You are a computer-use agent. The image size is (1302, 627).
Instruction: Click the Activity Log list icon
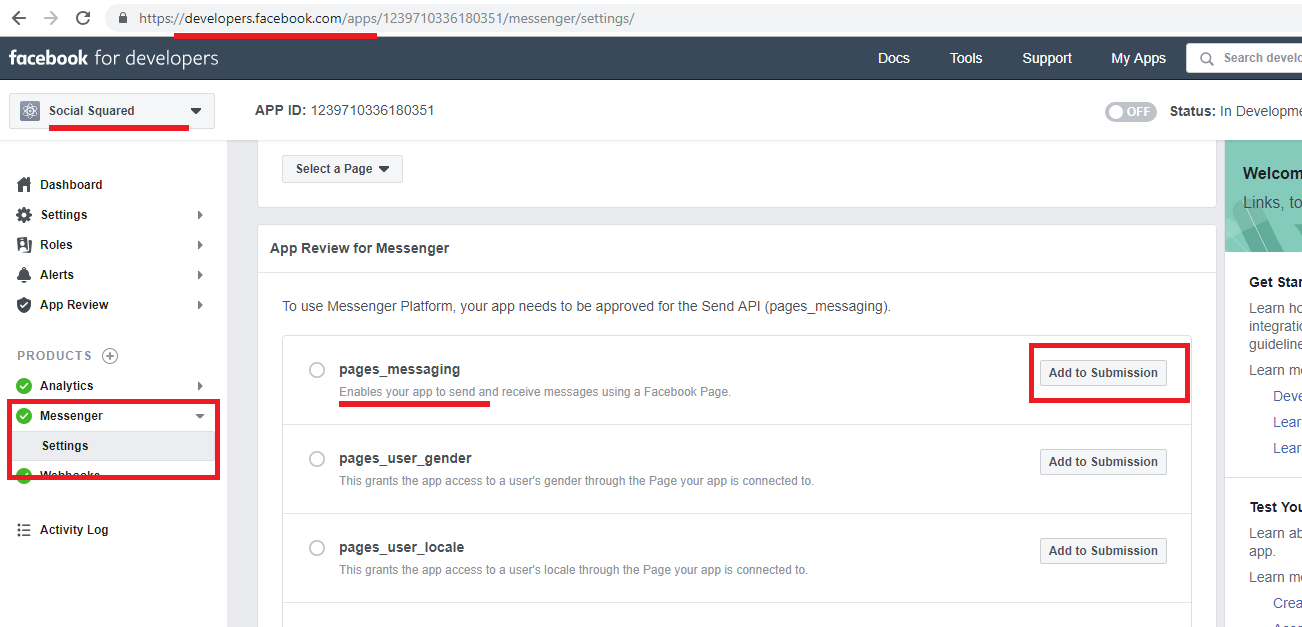coord(24,530)
